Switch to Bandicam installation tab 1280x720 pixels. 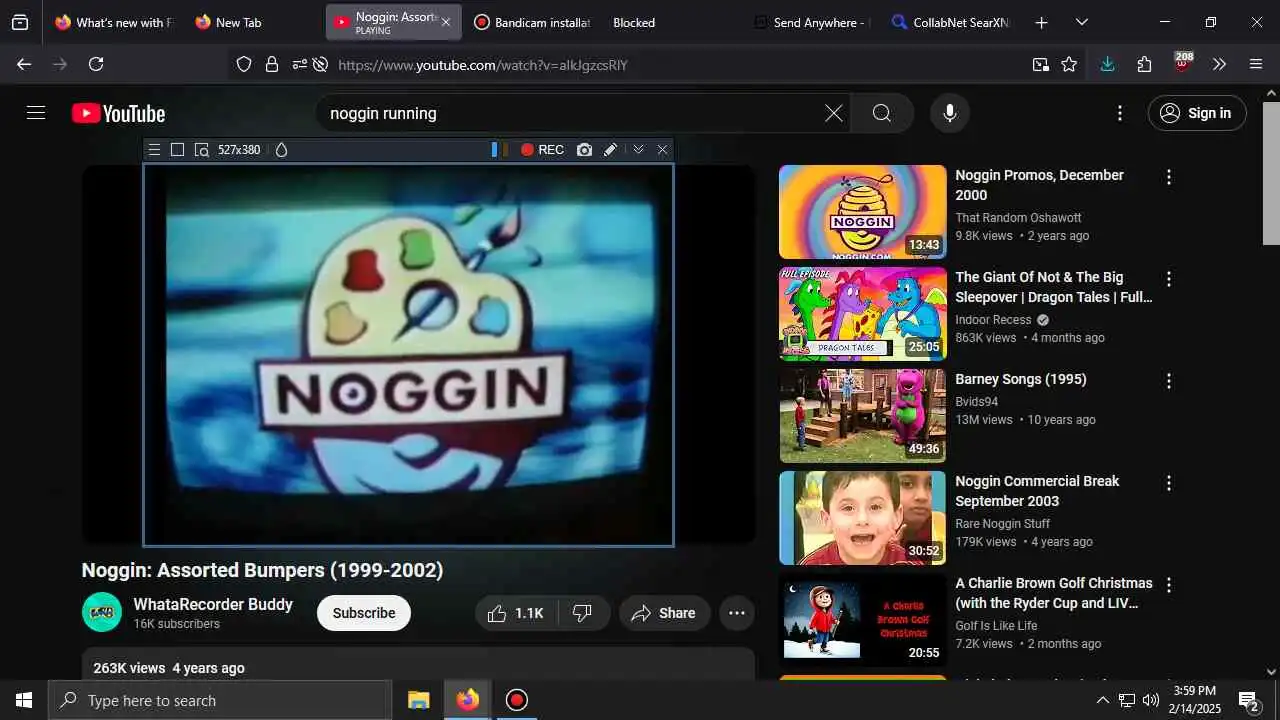click(532, 22)
